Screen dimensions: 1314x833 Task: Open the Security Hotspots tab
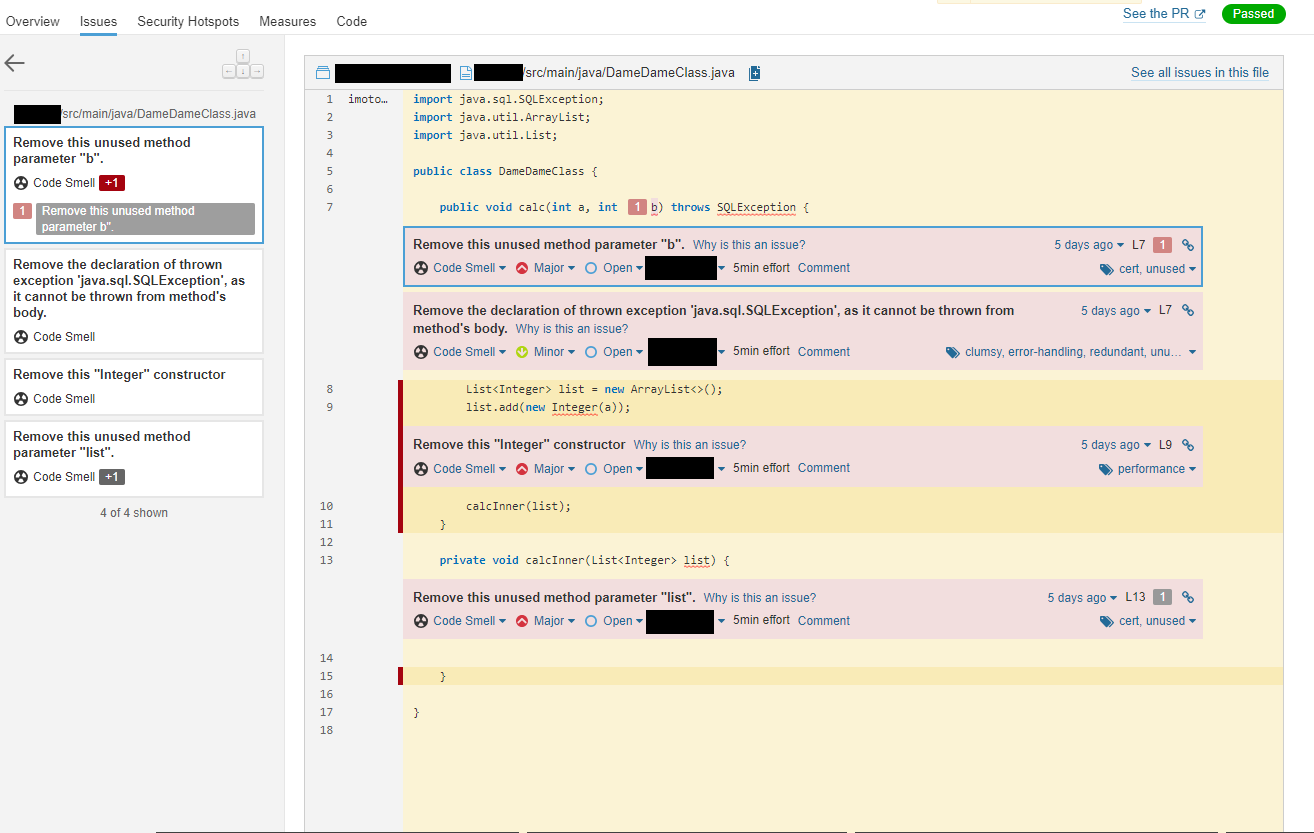coord(188,20)
